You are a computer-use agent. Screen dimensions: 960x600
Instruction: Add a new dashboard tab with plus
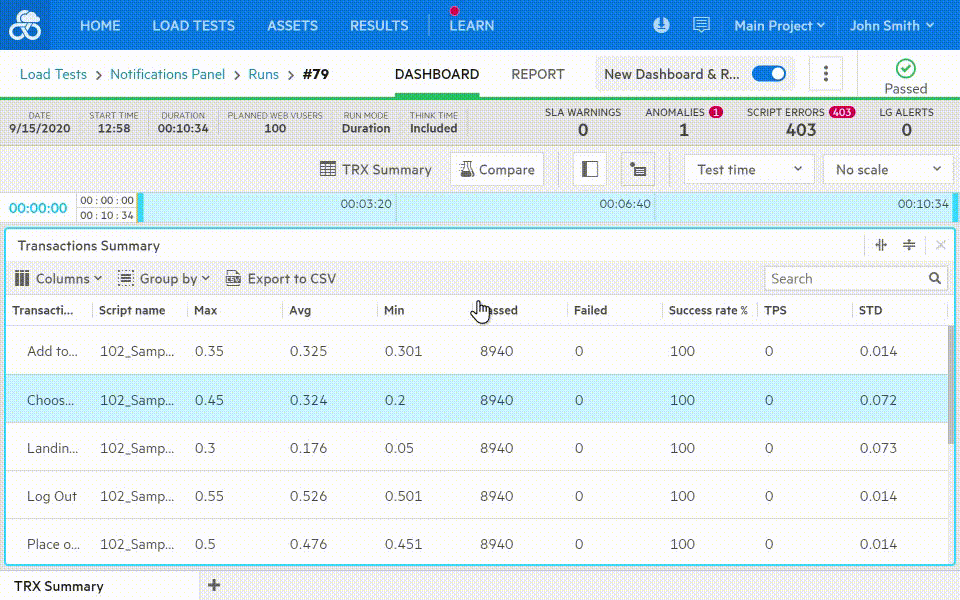tap(213, 585)
